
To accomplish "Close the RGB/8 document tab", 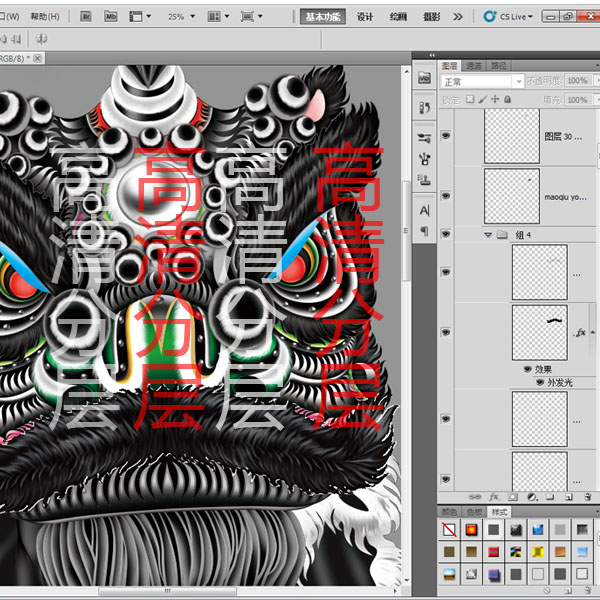I will click(x=38, y=58).
